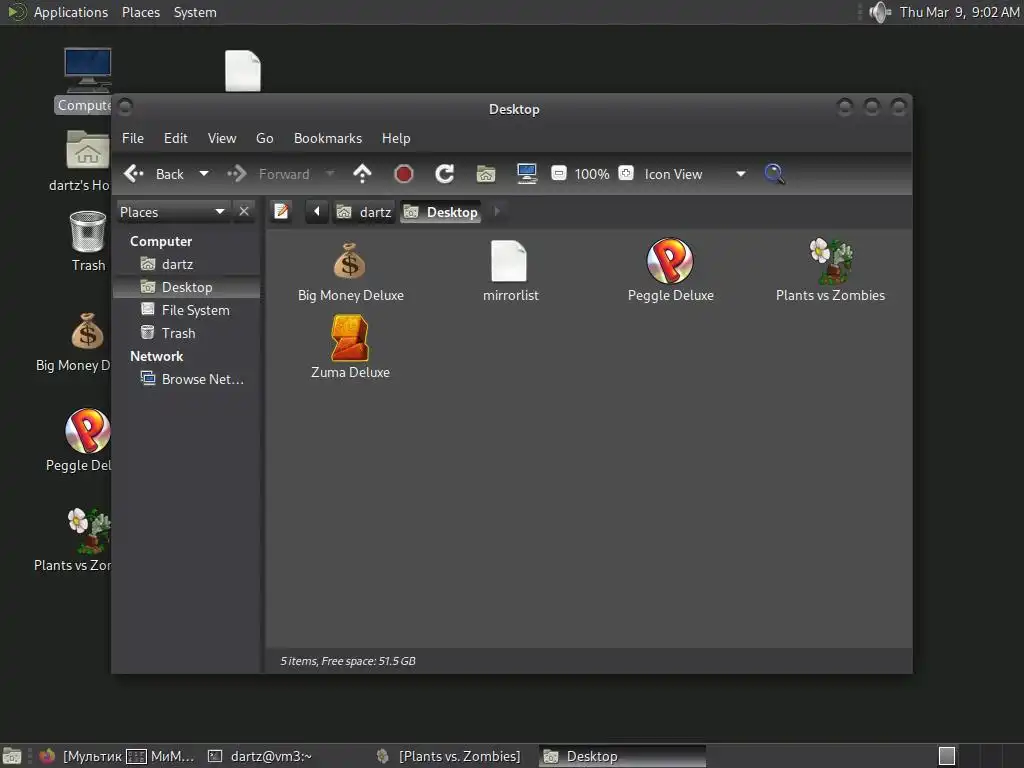Click the clock showing Thu Mar 9
Viewport: 1024px width, 768px height.
click(959, 12)
